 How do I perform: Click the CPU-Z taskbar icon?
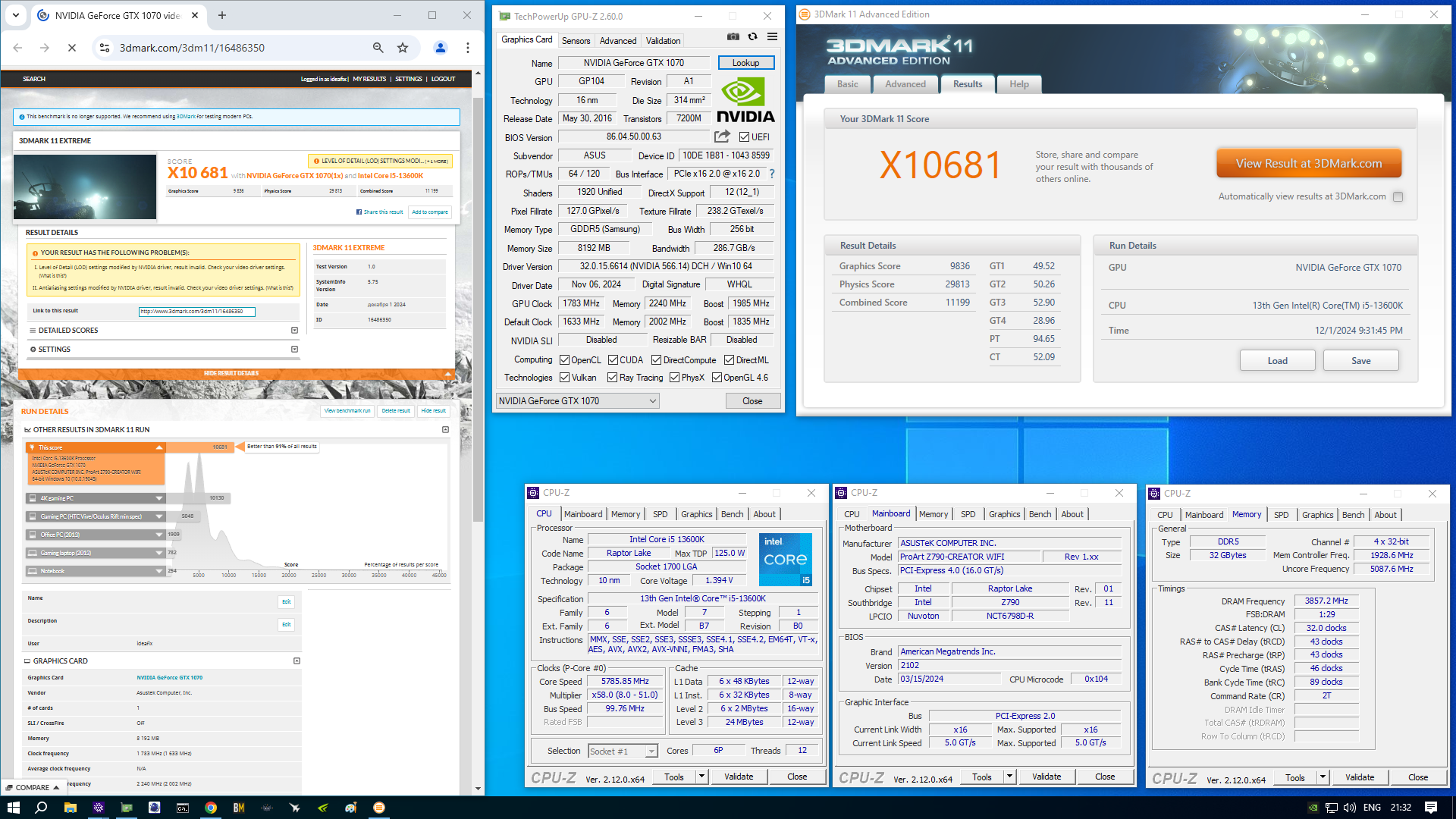[x=99, y=808]
